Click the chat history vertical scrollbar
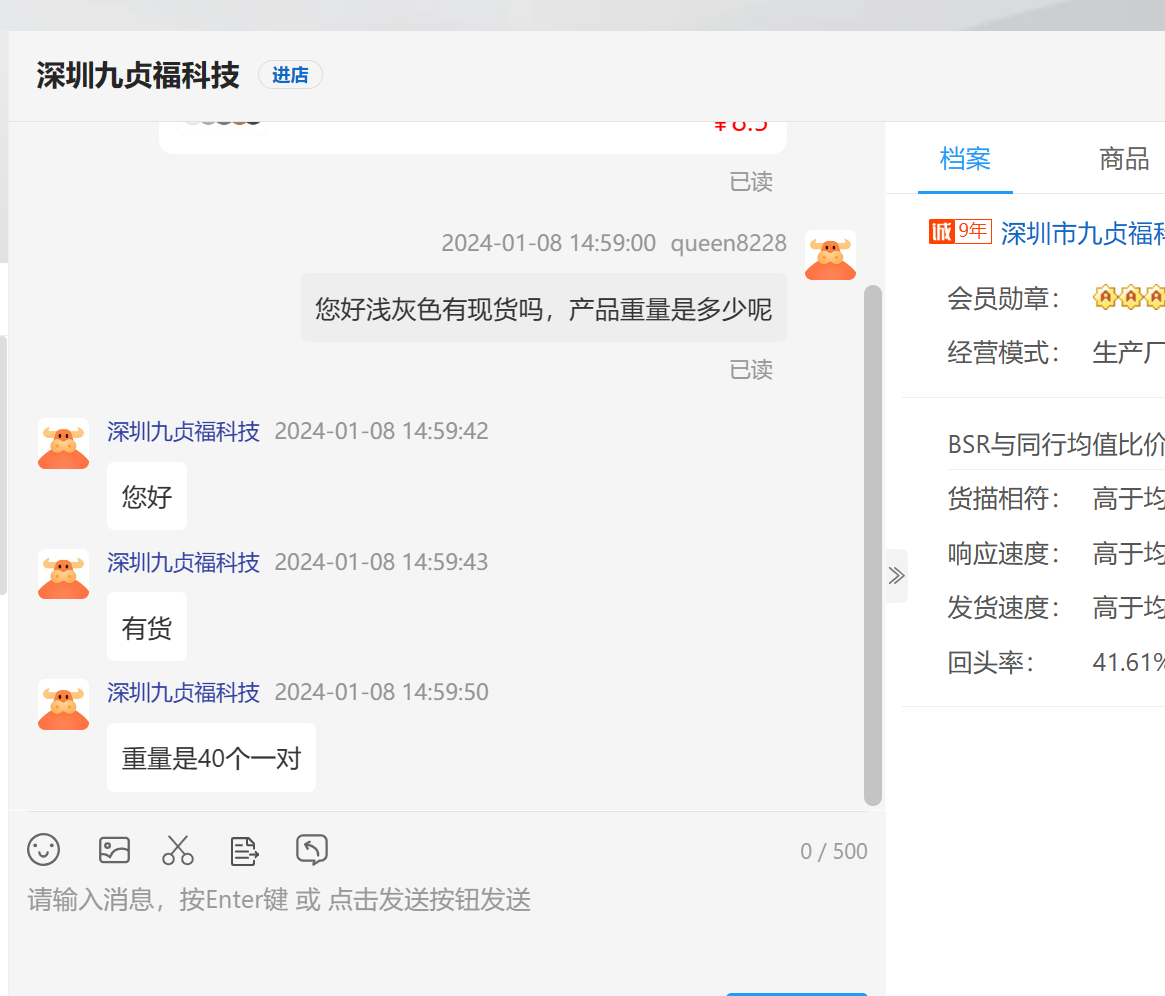Viewport: 1165px width, 996px height. click(873, 544)
